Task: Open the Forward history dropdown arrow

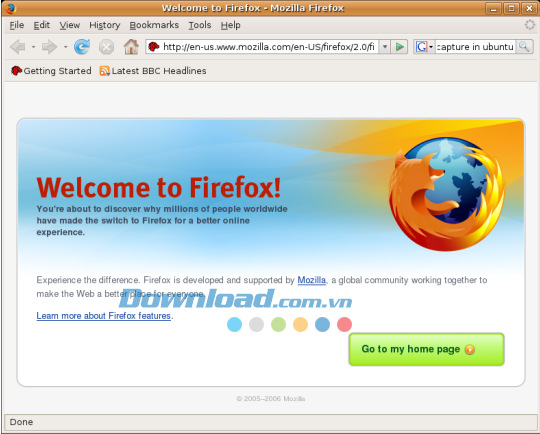Action: pos(65,47)
